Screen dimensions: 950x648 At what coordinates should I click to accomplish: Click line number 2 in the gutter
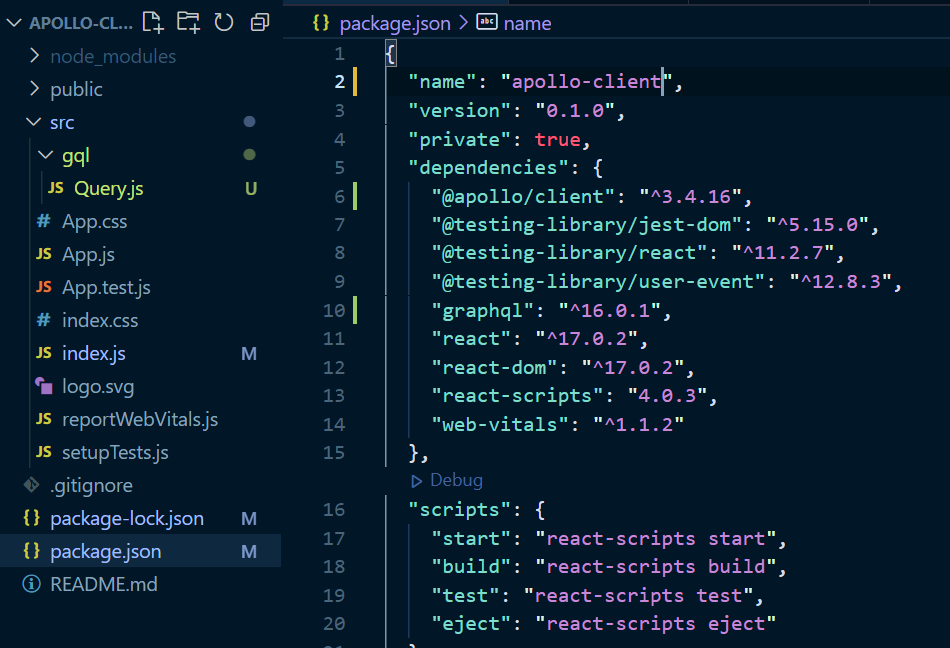340,82
